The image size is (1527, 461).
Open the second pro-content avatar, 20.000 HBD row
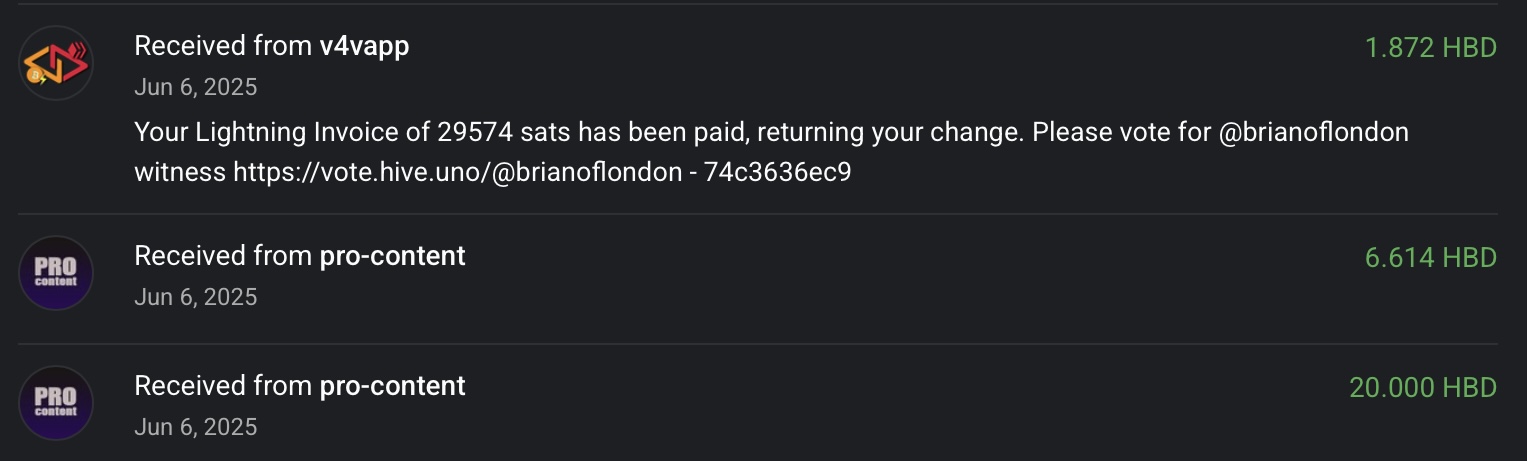(56, 402)
